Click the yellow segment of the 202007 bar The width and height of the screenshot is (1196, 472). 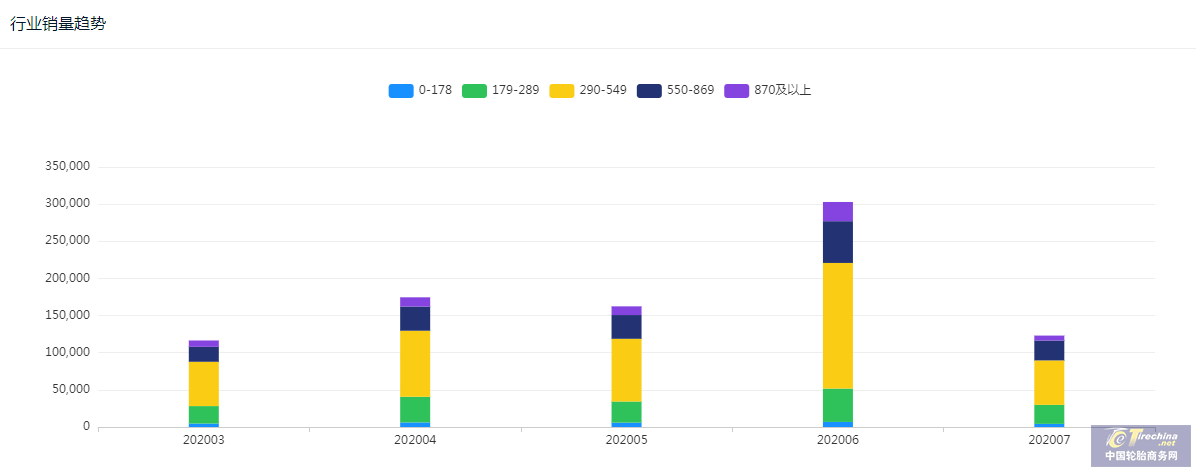pos(1049,383)
